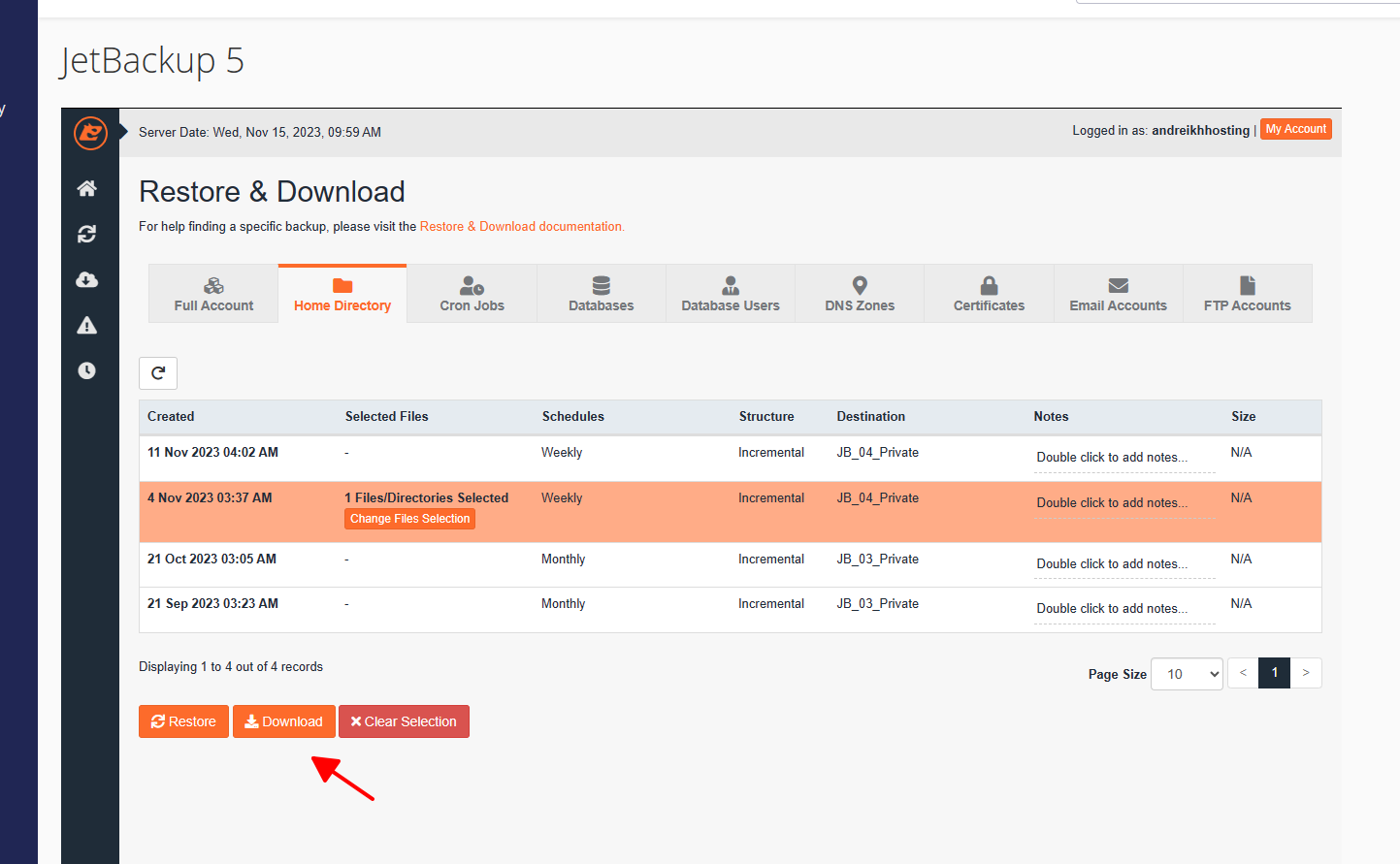Screen dimensions: 1400x864
Task: Select the 21 Oct 2023 03:05 AM backup
Action: coord(730,565)
